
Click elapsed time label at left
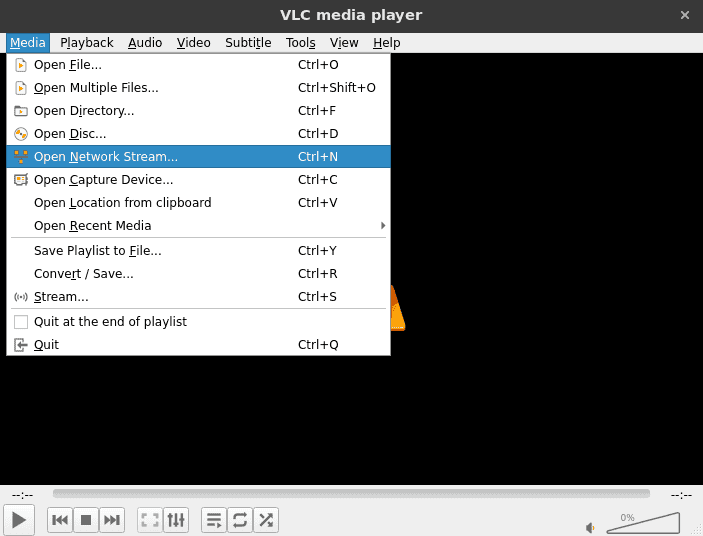22,495
